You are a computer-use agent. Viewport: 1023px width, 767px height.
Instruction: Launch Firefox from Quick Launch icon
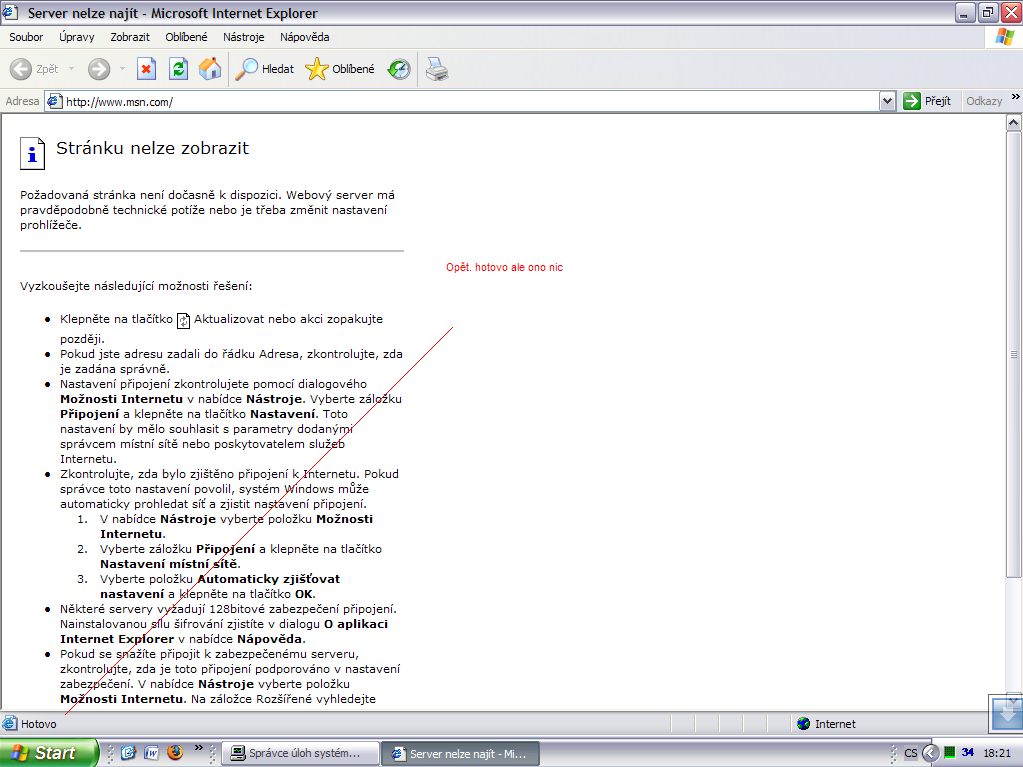(175, 753)
